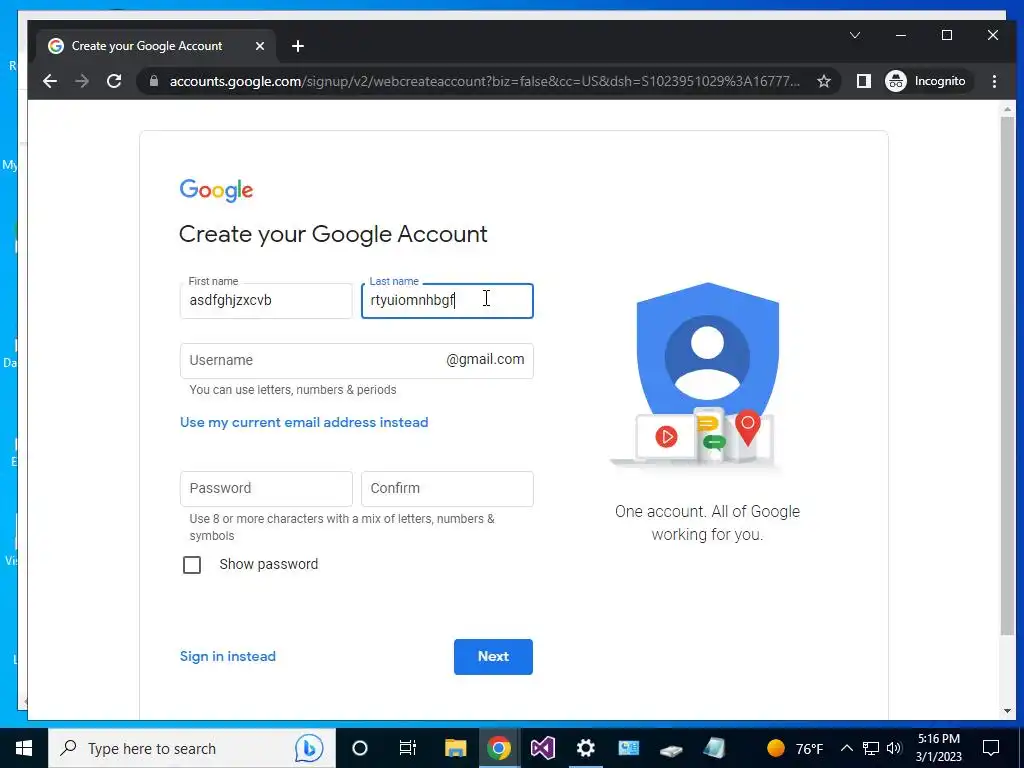Viewport: 1024px width, 768px height.
Task: Enable the Show password checkbox
Action: [x=192, y=565]
